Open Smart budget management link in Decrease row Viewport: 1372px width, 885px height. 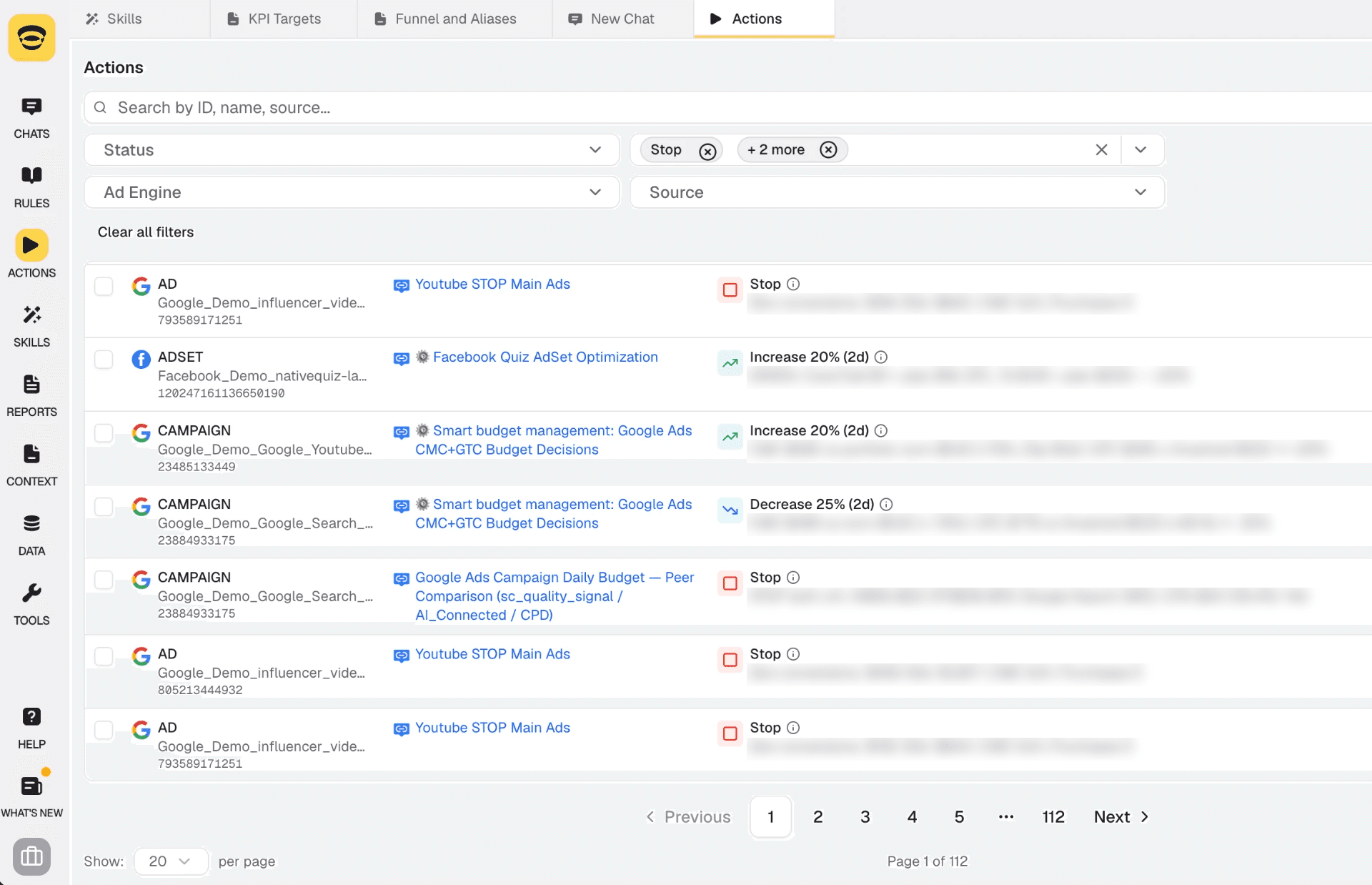coord(554,513)
